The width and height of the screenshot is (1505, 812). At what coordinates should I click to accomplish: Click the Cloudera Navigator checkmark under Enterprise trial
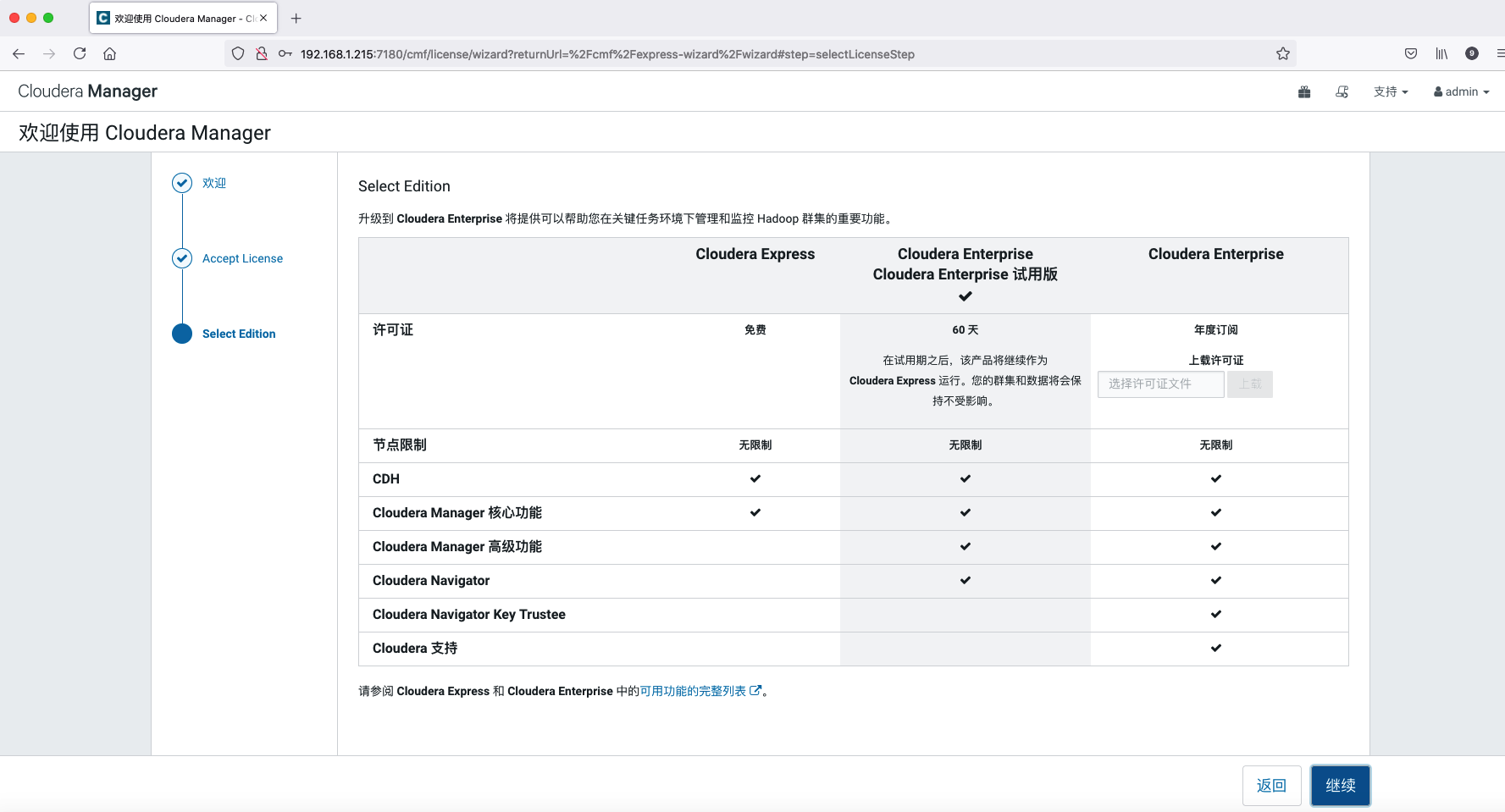(966, 580)
